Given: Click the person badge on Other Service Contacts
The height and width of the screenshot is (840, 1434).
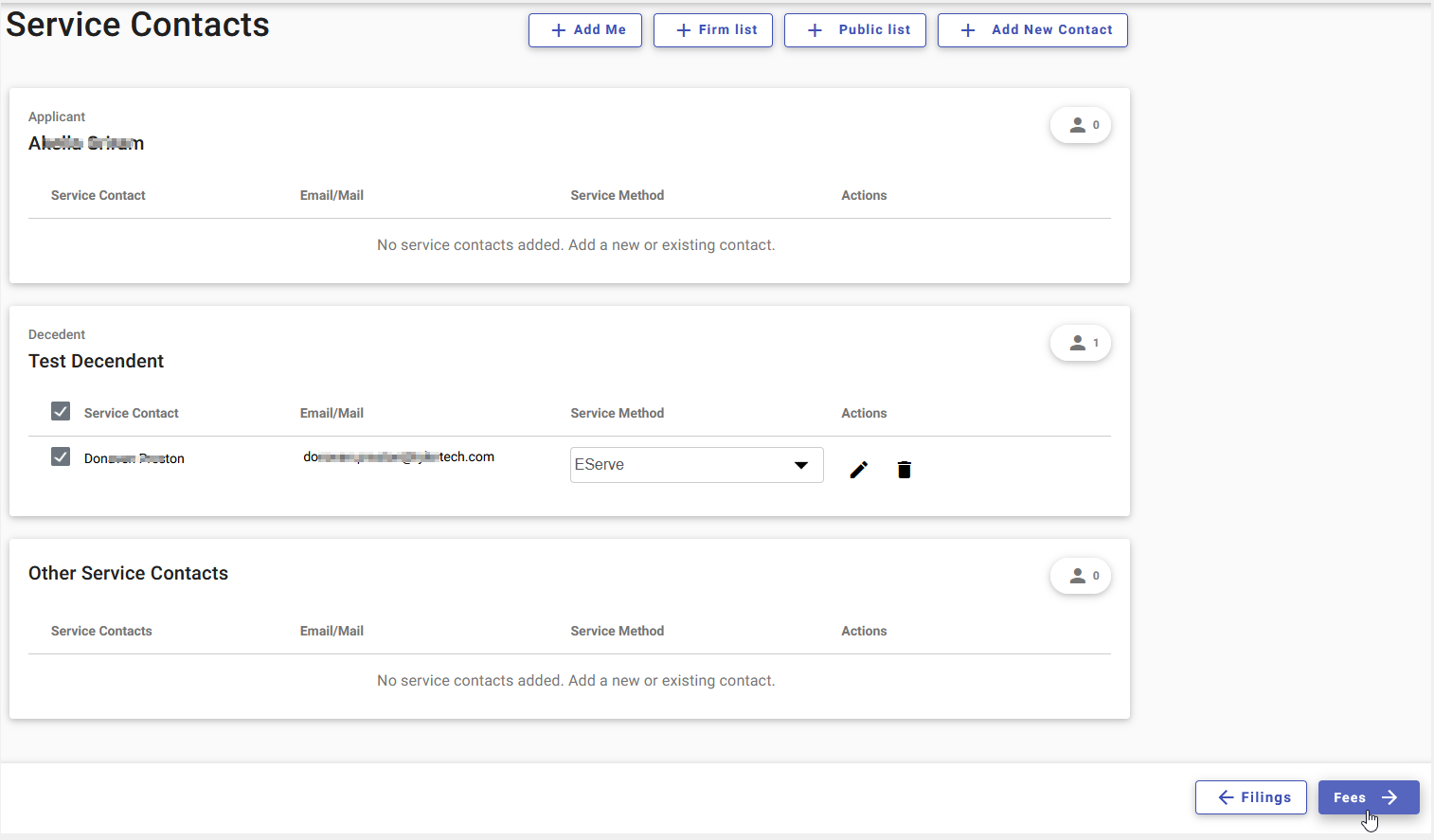Looking at the screenshot, I should click(1080, 575).
